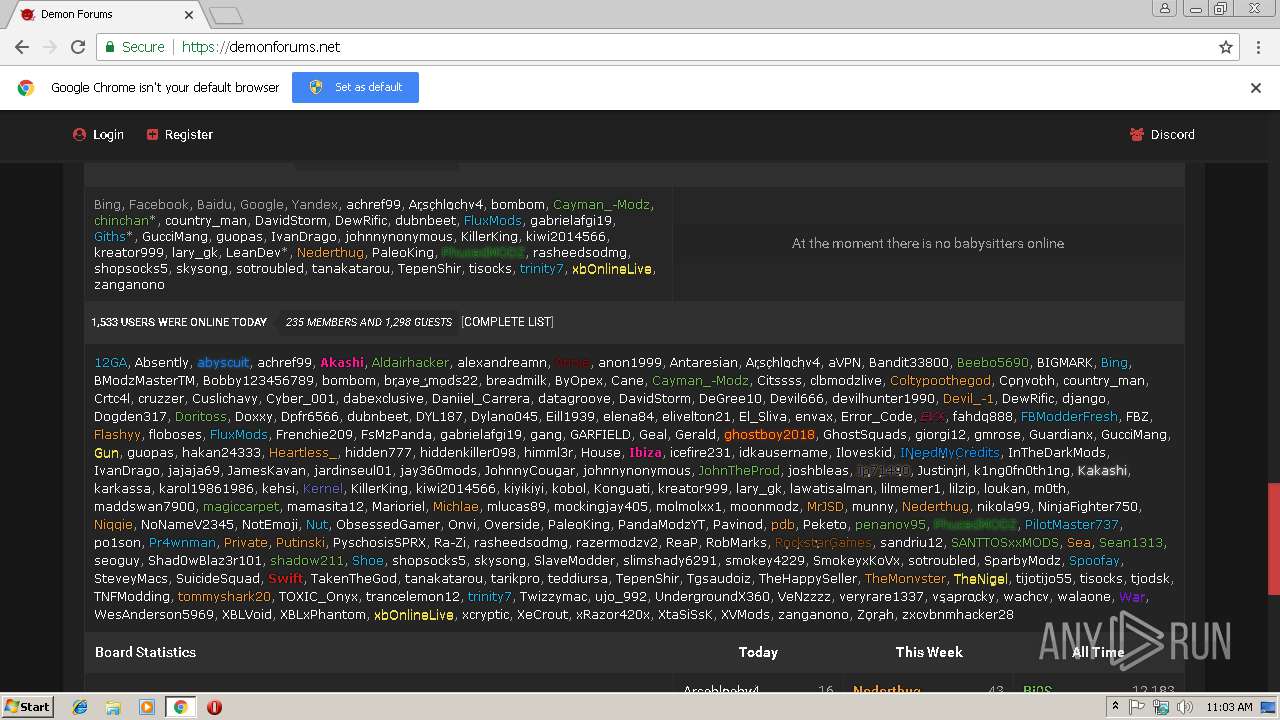The width and height of the screenshot is (1280, 720).
Task: Show hidden system tray icons
Action: pyautogui.click(x=1115, y=707)
